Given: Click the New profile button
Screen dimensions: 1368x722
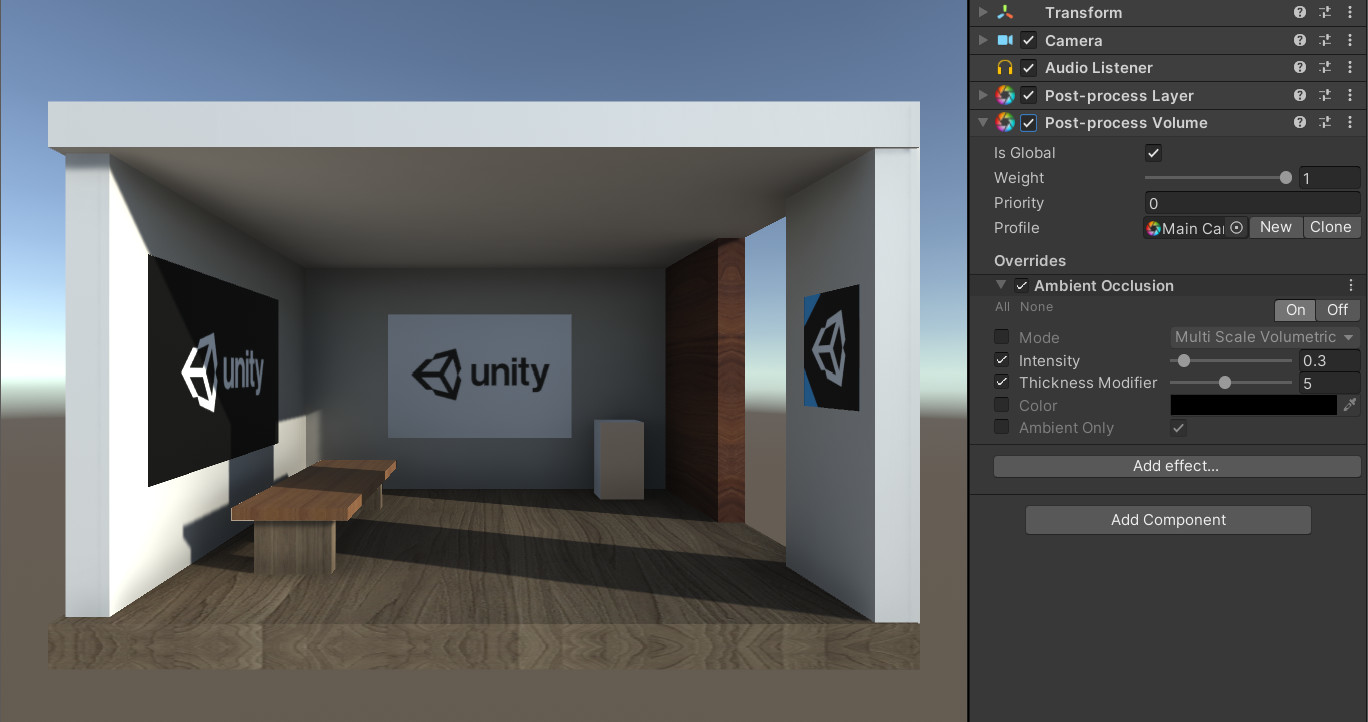Looking at the screenshot, I should 1276,227.
